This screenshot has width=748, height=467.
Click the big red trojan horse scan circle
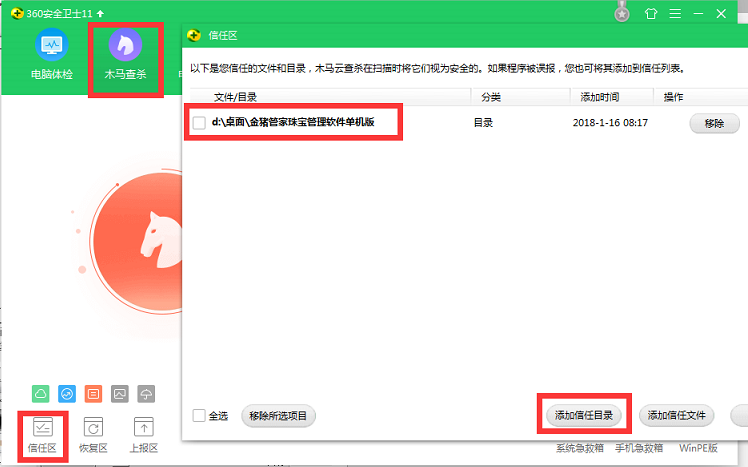(137, 242)
